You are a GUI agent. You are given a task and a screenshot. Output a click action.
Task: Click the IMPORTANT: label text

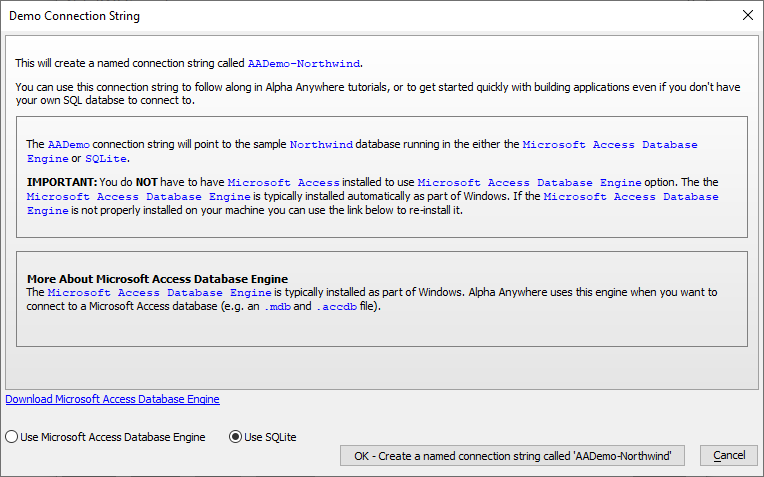pyautogui.click(x=62, y=182)
